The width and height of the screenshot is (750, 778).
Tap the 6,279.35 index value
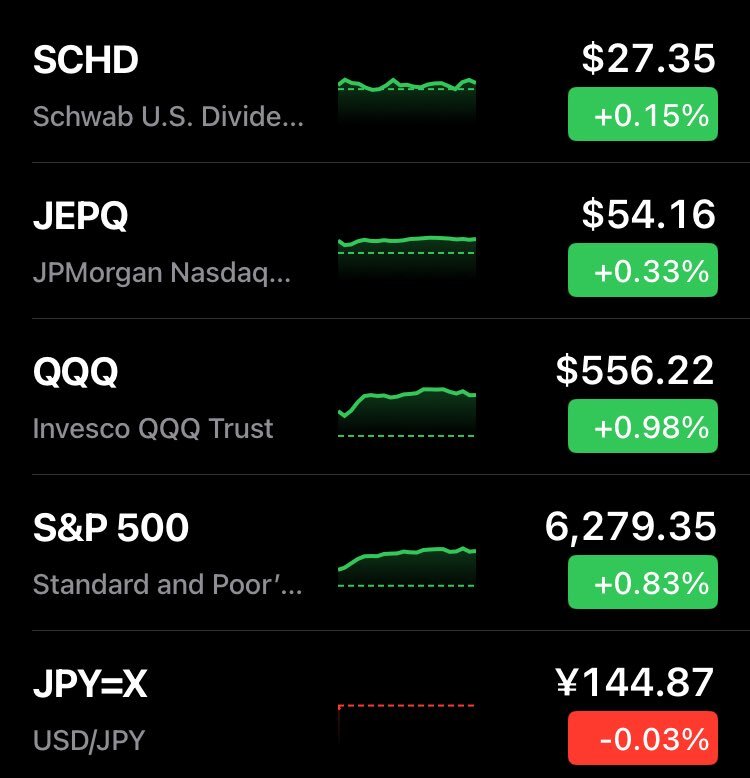pyautogui.click(x=630, y=527)
